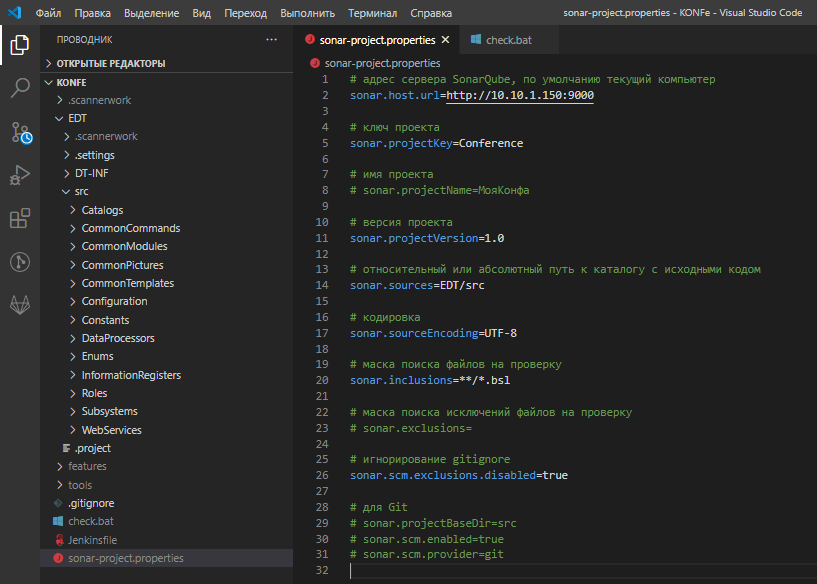
Task: Open the Explorer view in activity bar
Action: pos(20,44)
